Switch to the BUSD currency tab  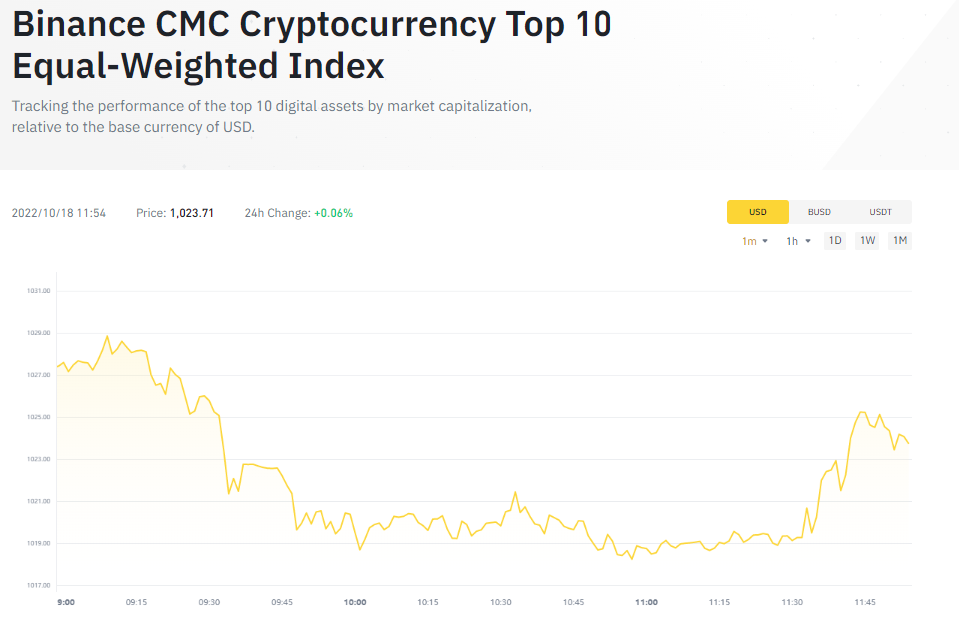click(x=819, y=211)
